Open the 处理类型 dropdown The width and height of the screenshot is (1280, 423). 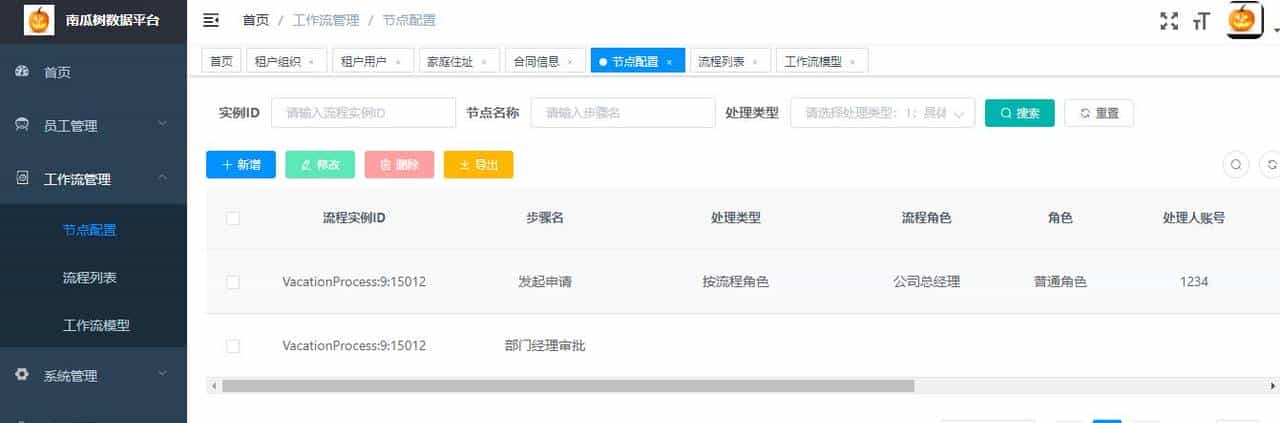[x=882, y=113]
